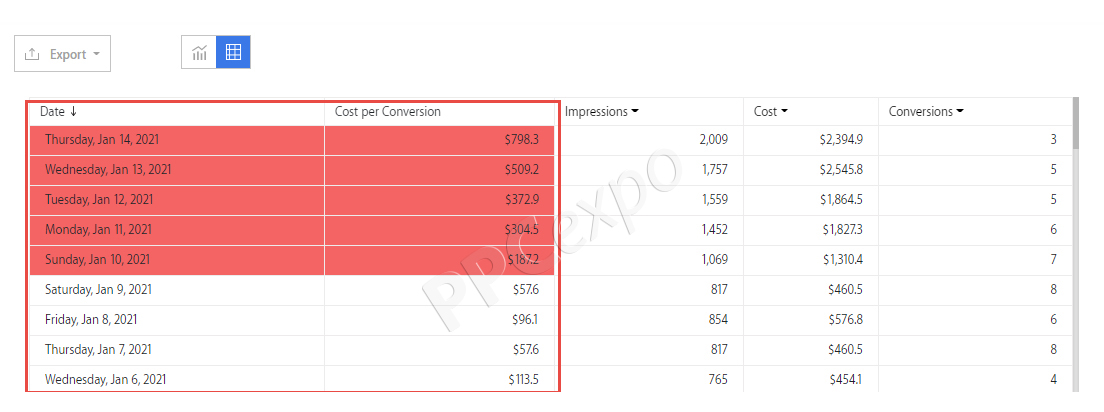Open the Export dropdown
This screenshot has width=1104, height=412.
click(x=96, y=54)
